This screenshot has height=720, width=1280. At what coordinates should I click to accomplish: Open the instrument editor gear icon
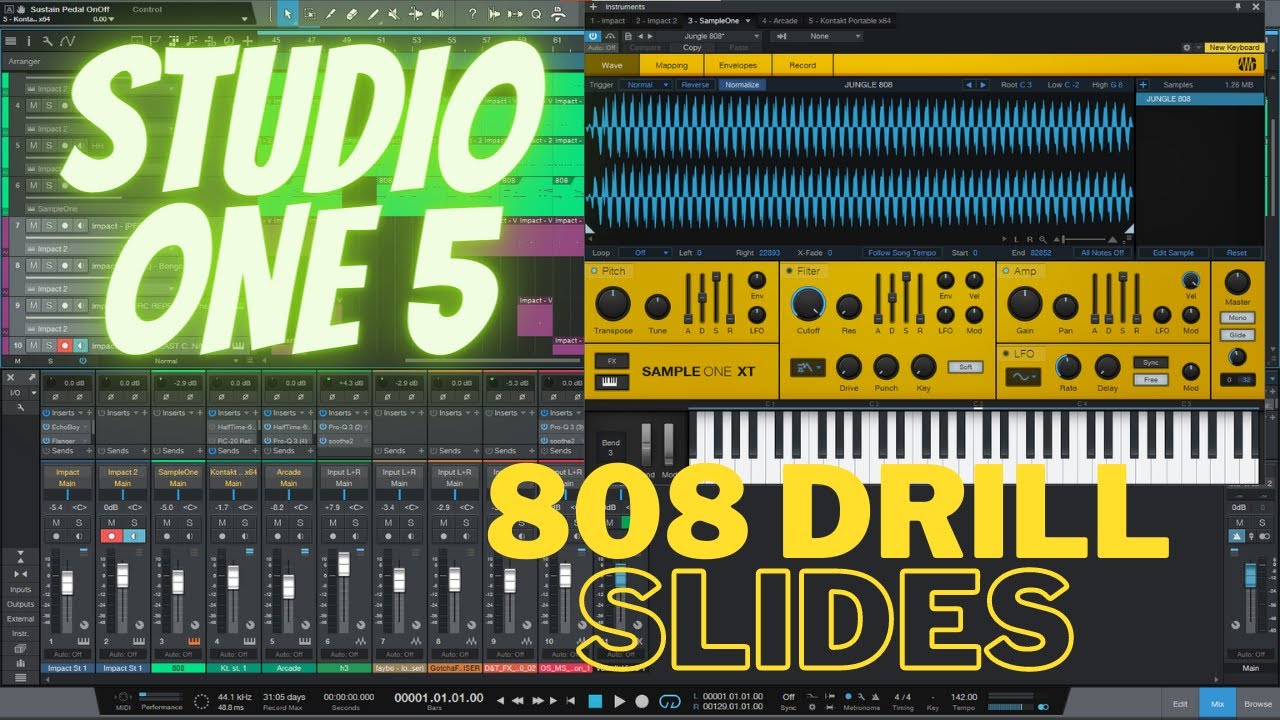tap(1186, 47)
